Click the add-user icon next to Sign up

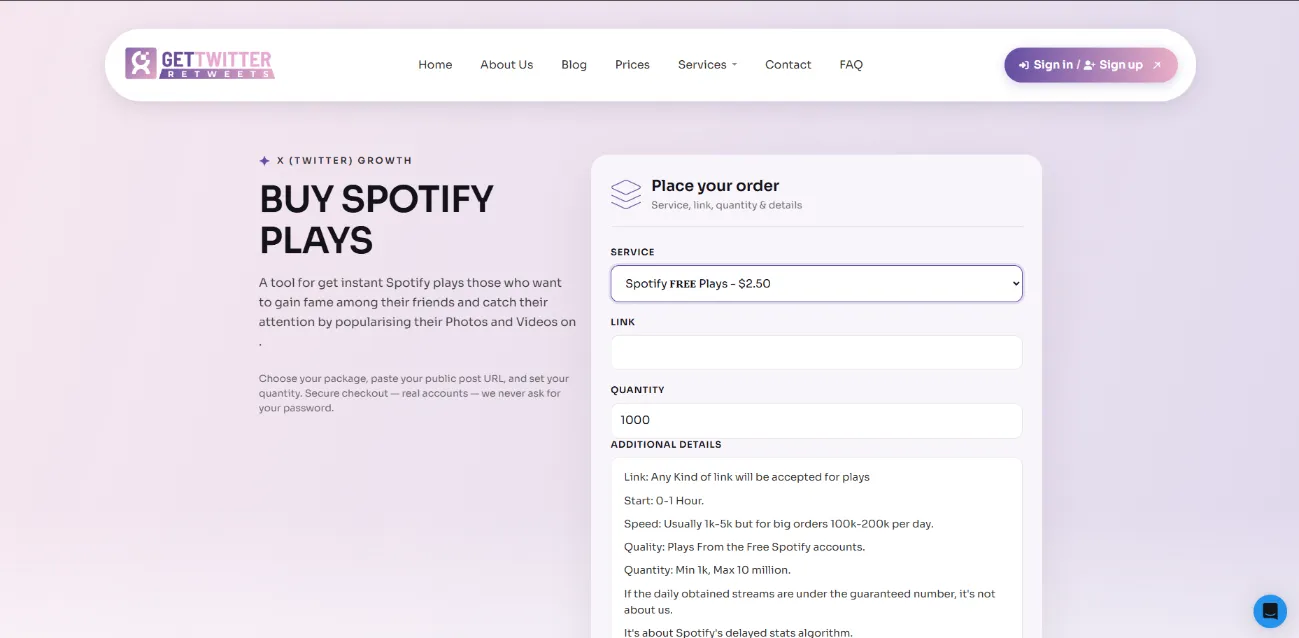pyautogui.click(x=1087, y=64)
